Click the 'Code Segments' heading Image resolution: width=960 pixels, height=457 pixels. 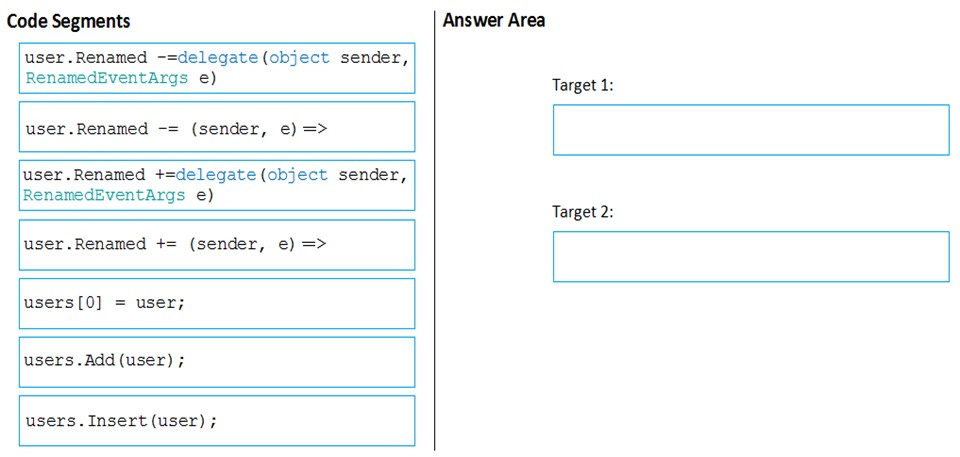point(68,21)
